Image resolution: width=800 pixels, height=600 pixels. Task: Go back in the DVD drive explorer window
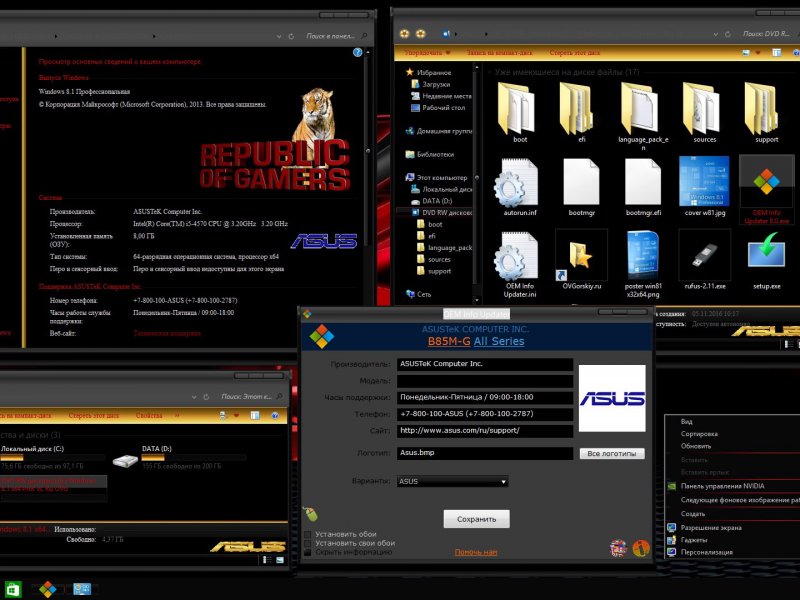pos(404,34)
